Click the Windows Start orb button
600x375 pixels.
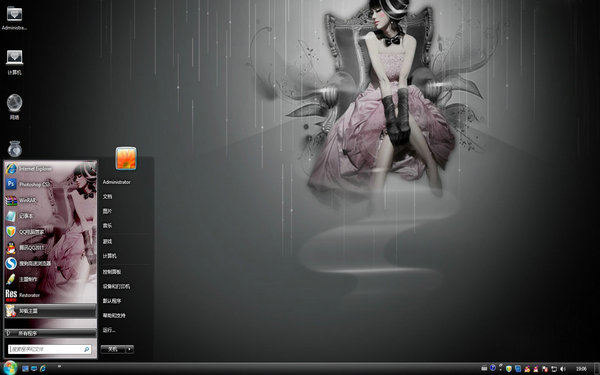pyautogui.click(x=10, y=368)
